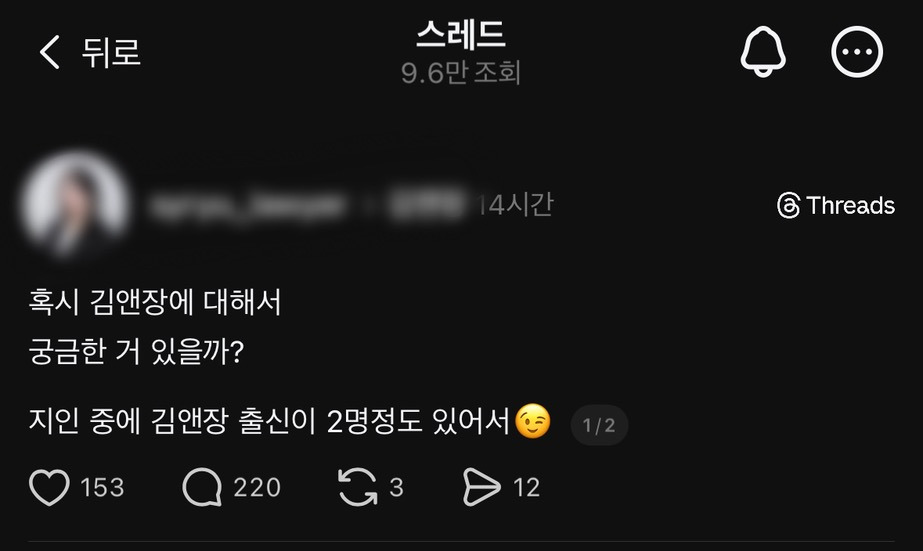This screenshot has width=923, height=551.
Task: Open the notification bell
Action: coord(763,52)
